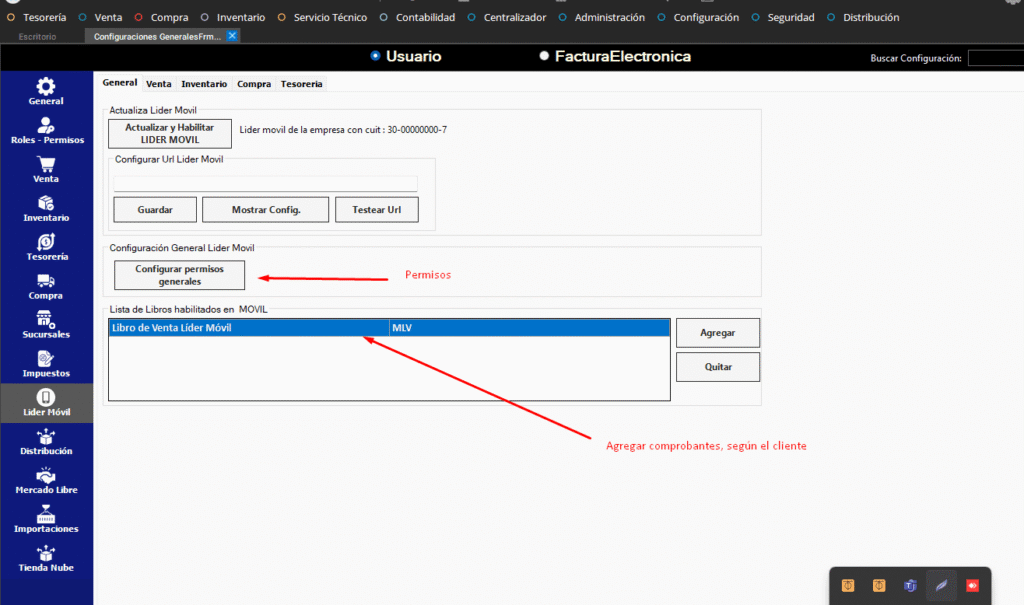Screen dimensions: 1024x605
Task: Switch to the Tesoreria settings tab
Action: point(301,84)
